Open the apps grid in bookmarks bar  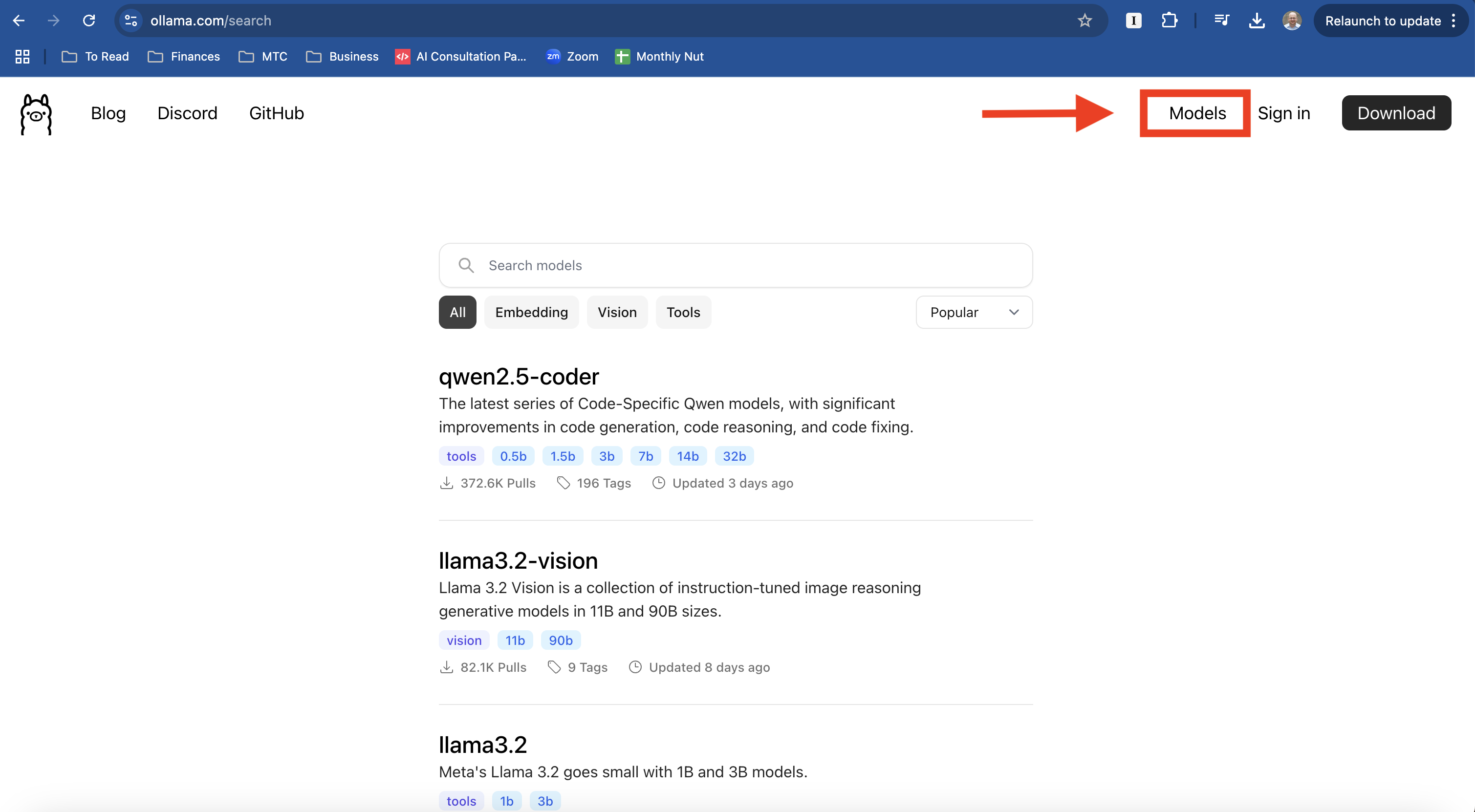pyautogui.click(x=22, y=57)
